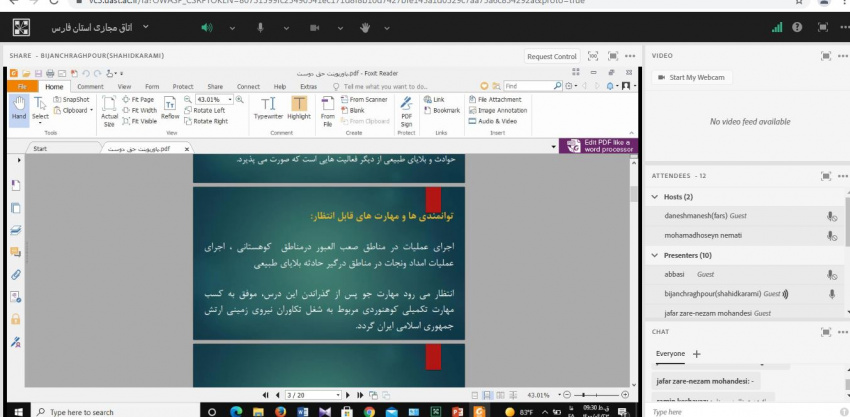Add a Bookmark

pyautogui.click(x=442, y=110)
